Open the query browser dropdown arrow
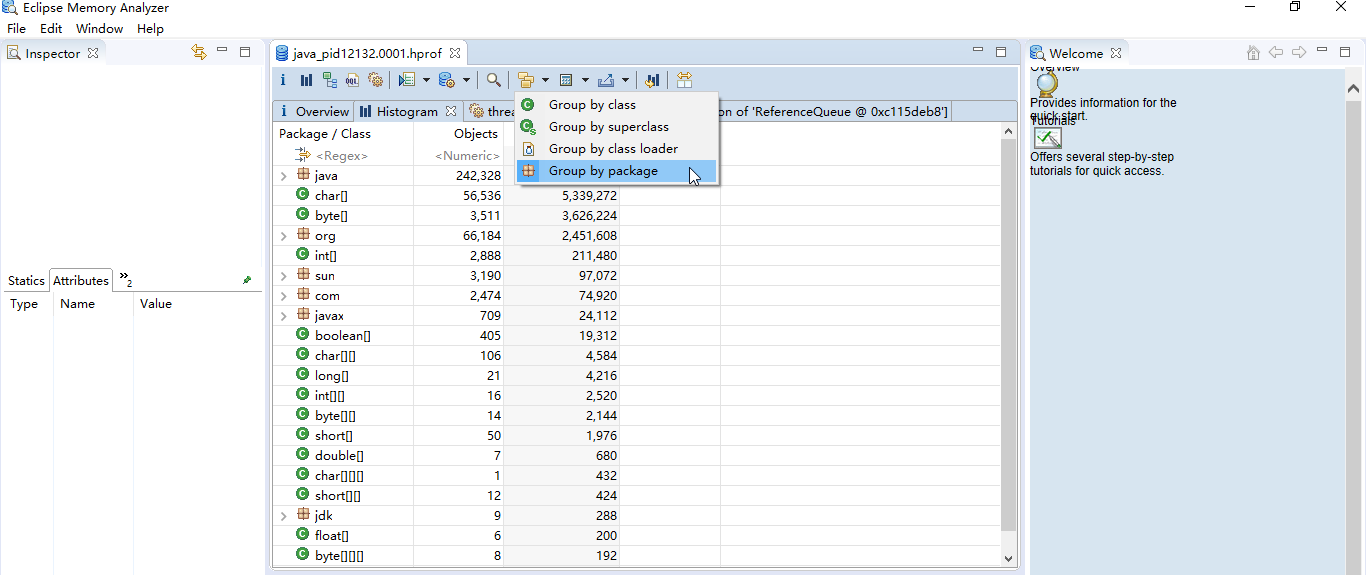Screen dimensions: 1366x575 (x=466, y=80)
